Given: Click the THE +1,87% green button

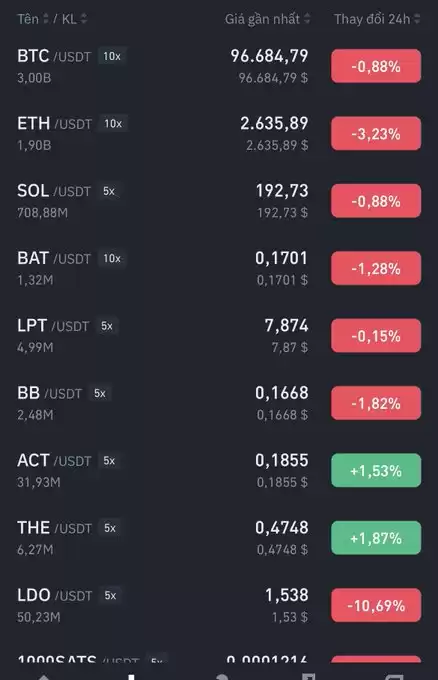Looking at the screenshot, I should (376, 538).
